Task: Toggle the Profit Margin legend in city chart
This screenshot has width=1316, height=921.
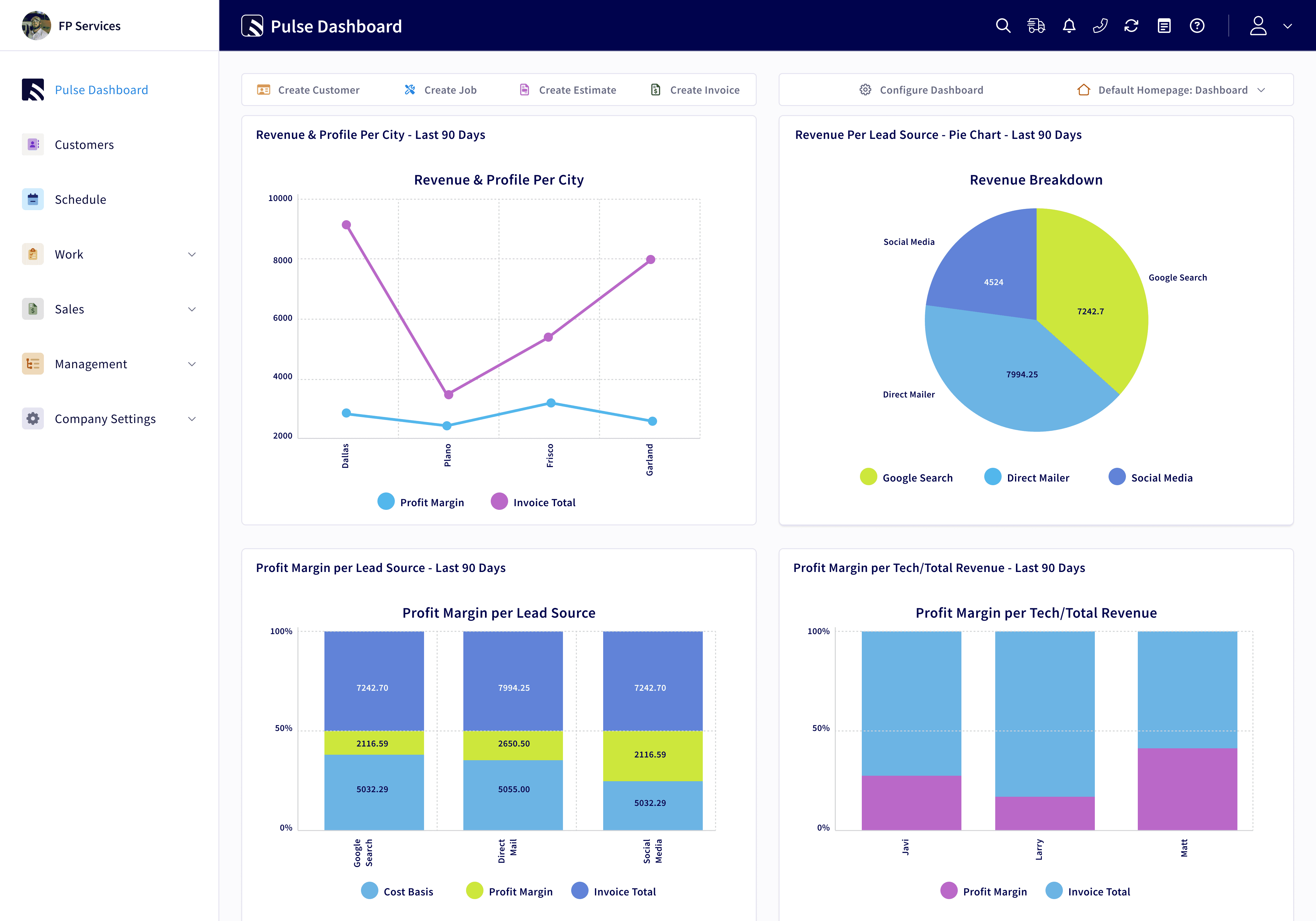Action: tap(421, 502)
